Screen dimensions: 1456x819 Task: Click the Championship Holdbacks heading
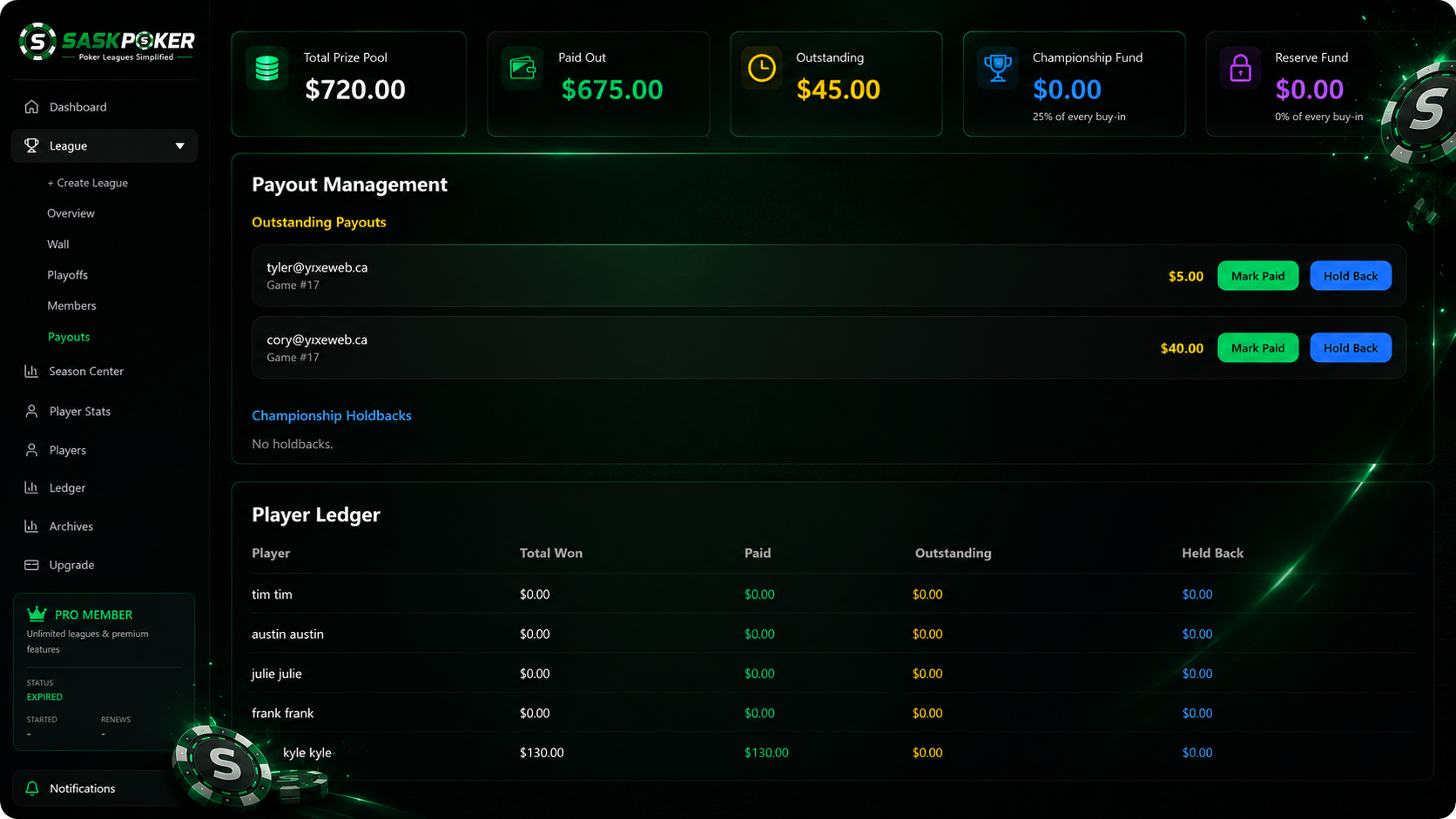click(x=332, y=416)
